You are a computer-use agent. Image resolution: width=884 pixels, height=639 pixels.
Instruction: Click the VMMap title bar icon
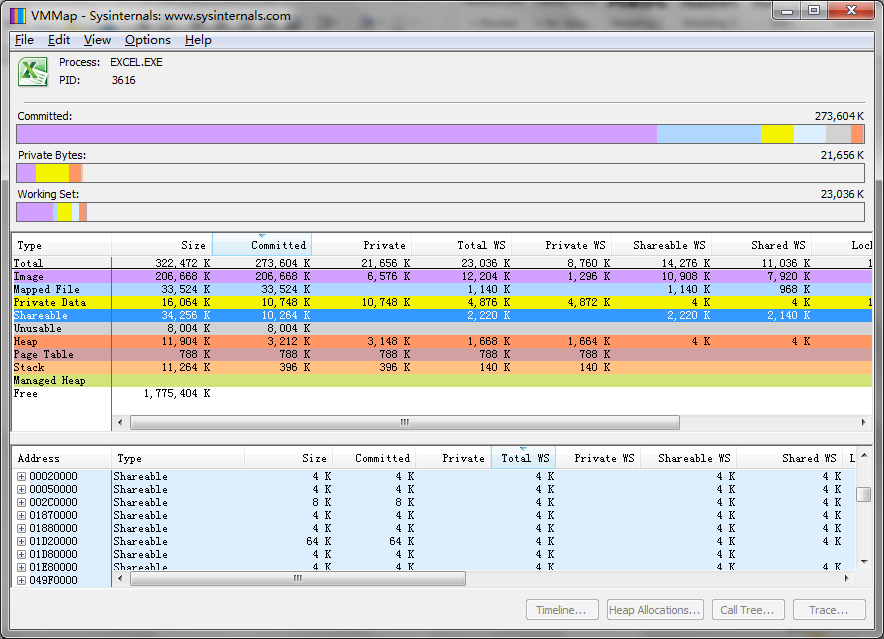17,16
